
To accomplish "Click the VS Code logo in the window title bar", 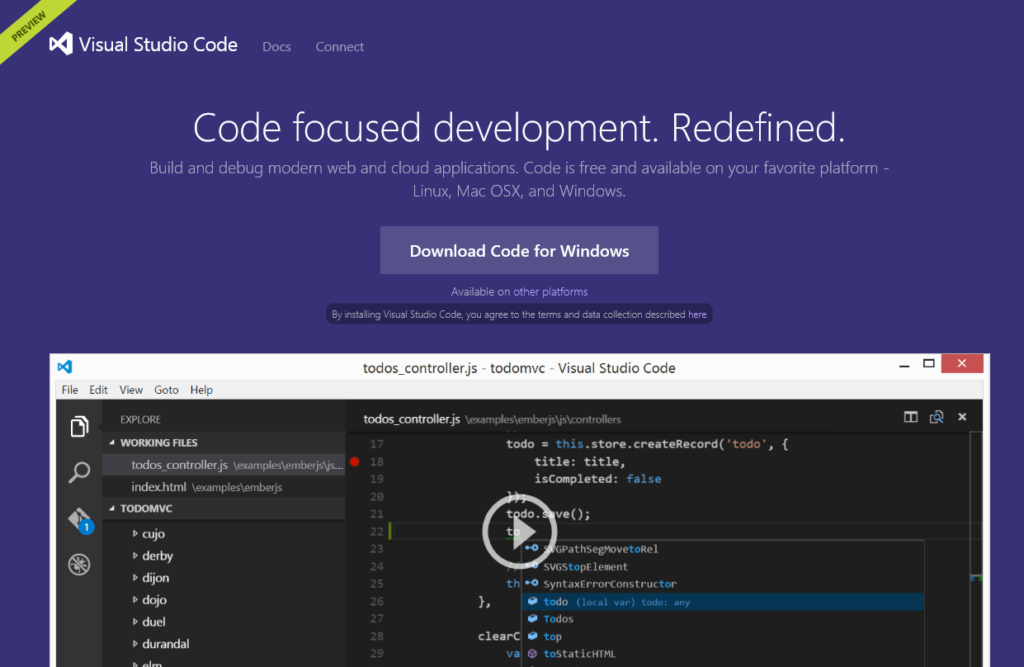I will [67, 367].
